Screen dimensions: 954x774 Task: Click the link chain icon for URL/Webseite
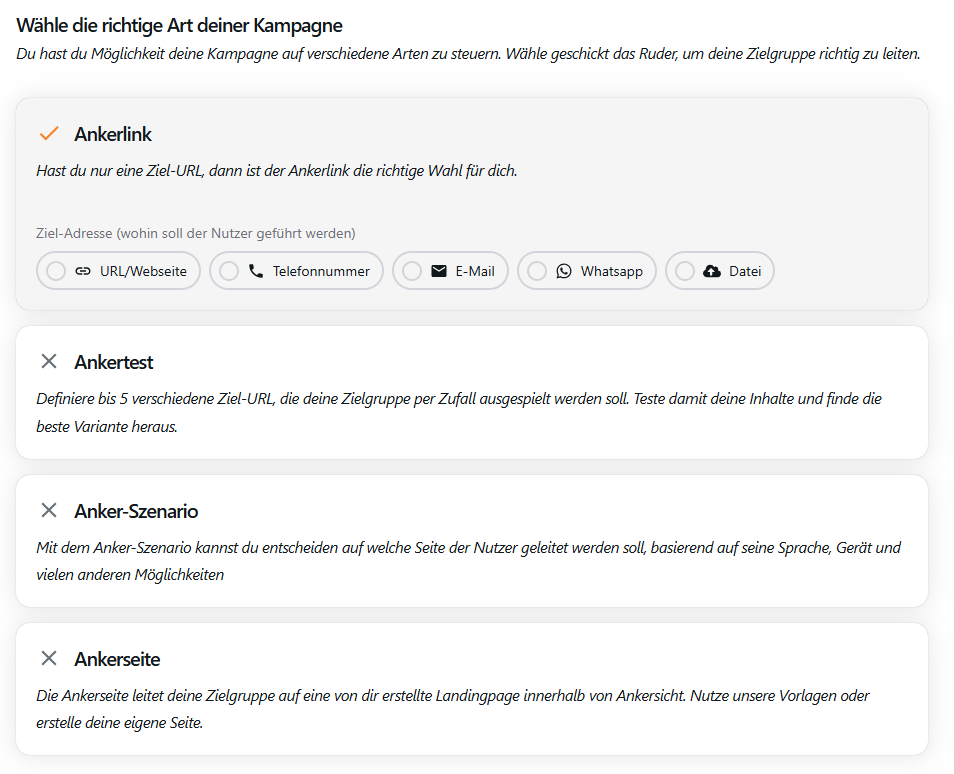click(x=83, y=271)
